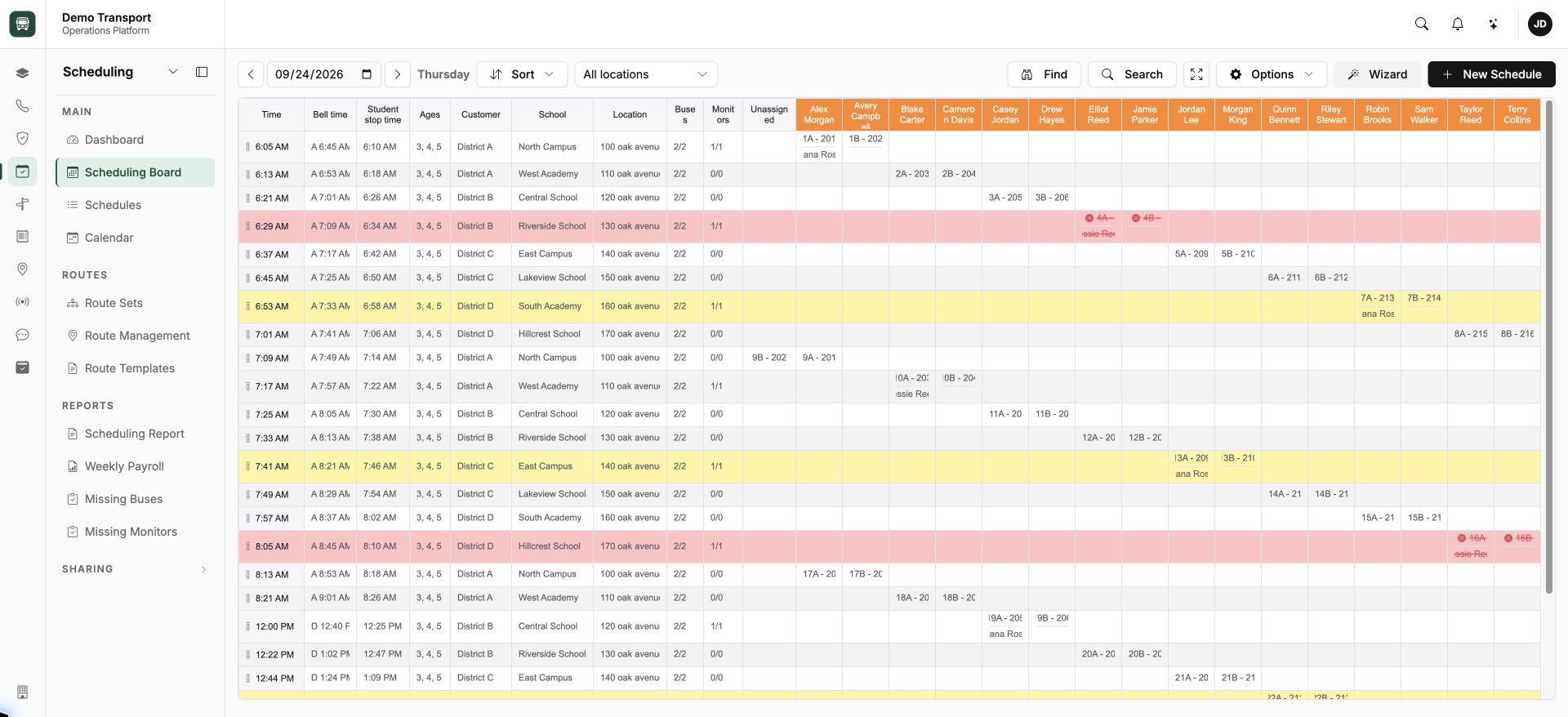Click the date field 09/24/2026
Screen dimensions: 1568x717
pyautogui.click(x=324, y=74)
